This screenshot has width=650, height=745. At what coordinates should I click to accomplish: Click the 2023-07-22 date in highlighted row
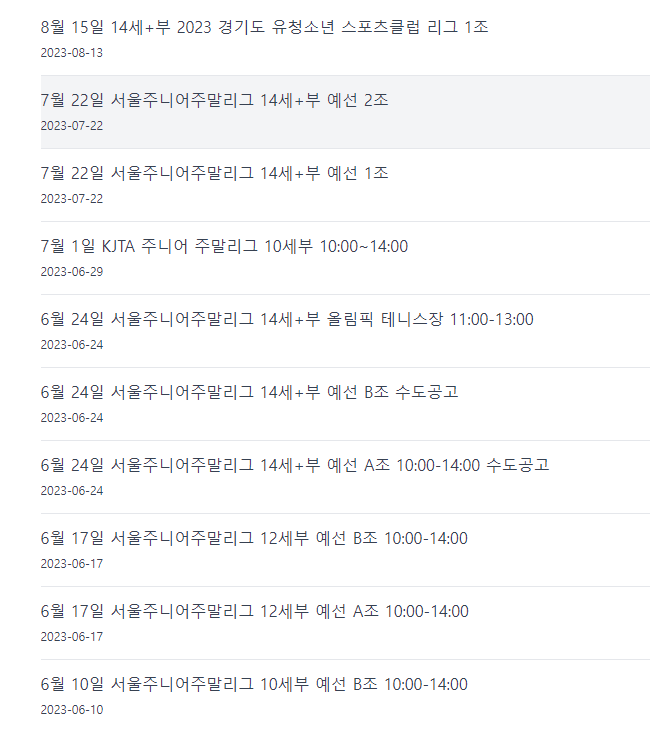click(72, 126)
